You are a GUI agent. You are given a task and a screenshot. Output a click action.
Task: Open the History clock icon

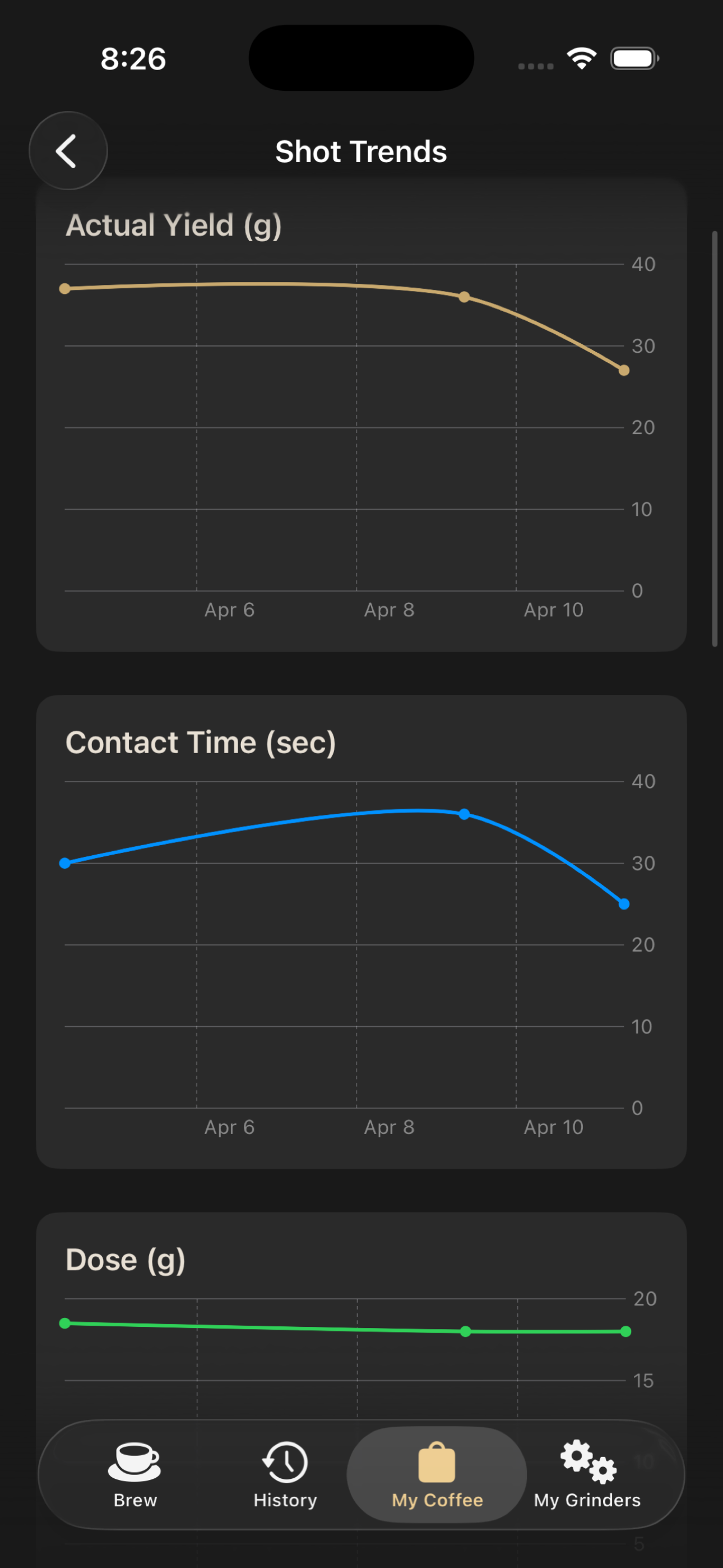[x=285, y=1461]
